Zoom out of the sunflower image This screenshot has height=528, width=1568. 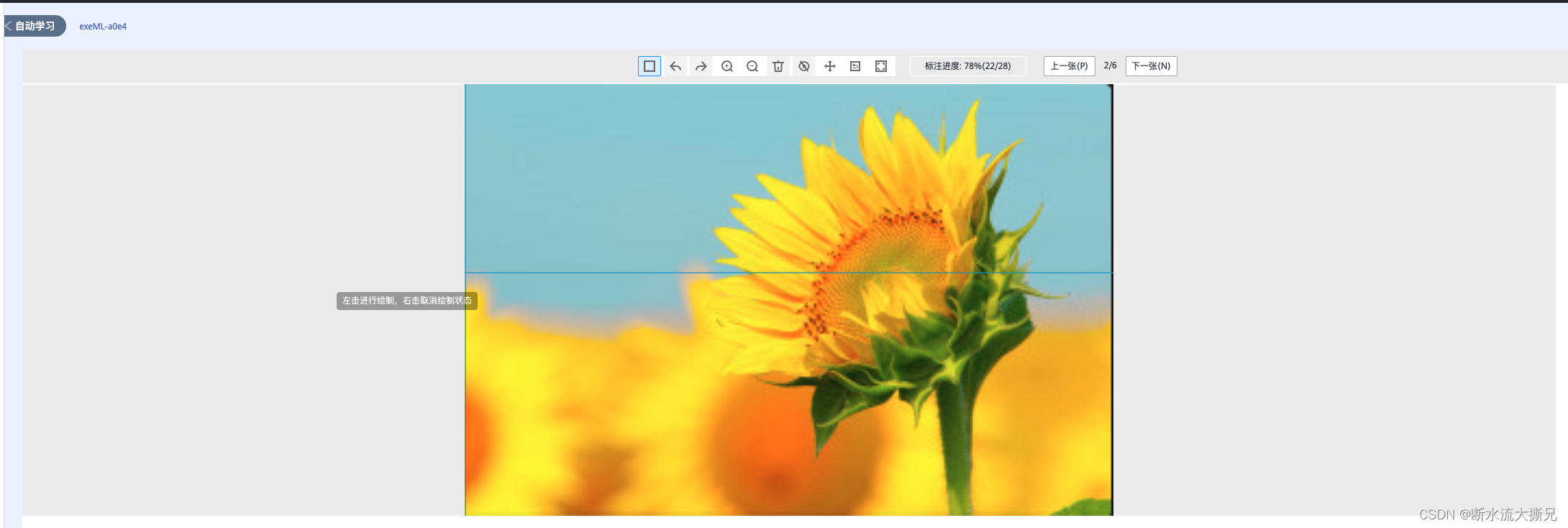752,66
